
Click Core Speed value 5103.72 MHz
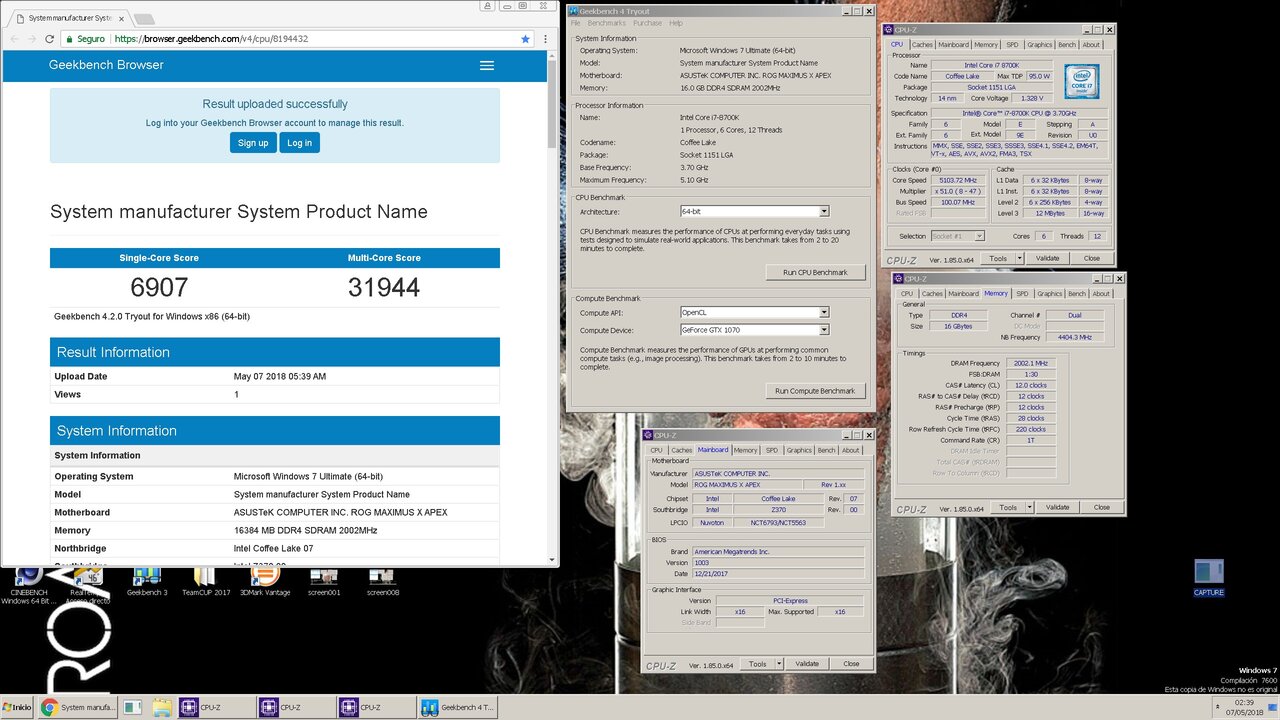(x=960, y=180)
